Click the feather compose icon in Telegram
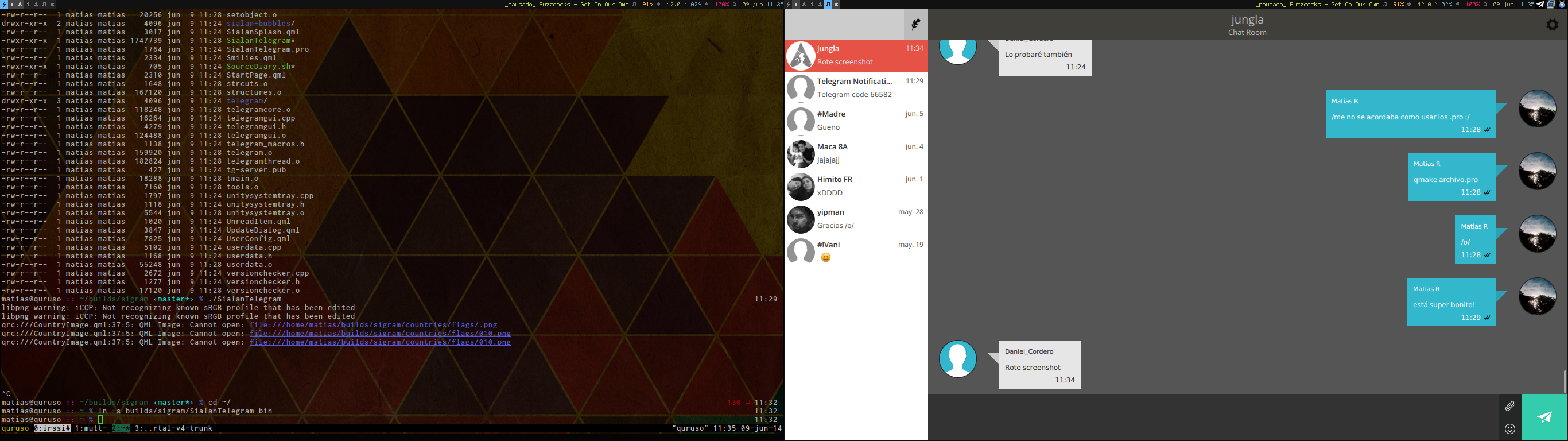 pos(915,24)
